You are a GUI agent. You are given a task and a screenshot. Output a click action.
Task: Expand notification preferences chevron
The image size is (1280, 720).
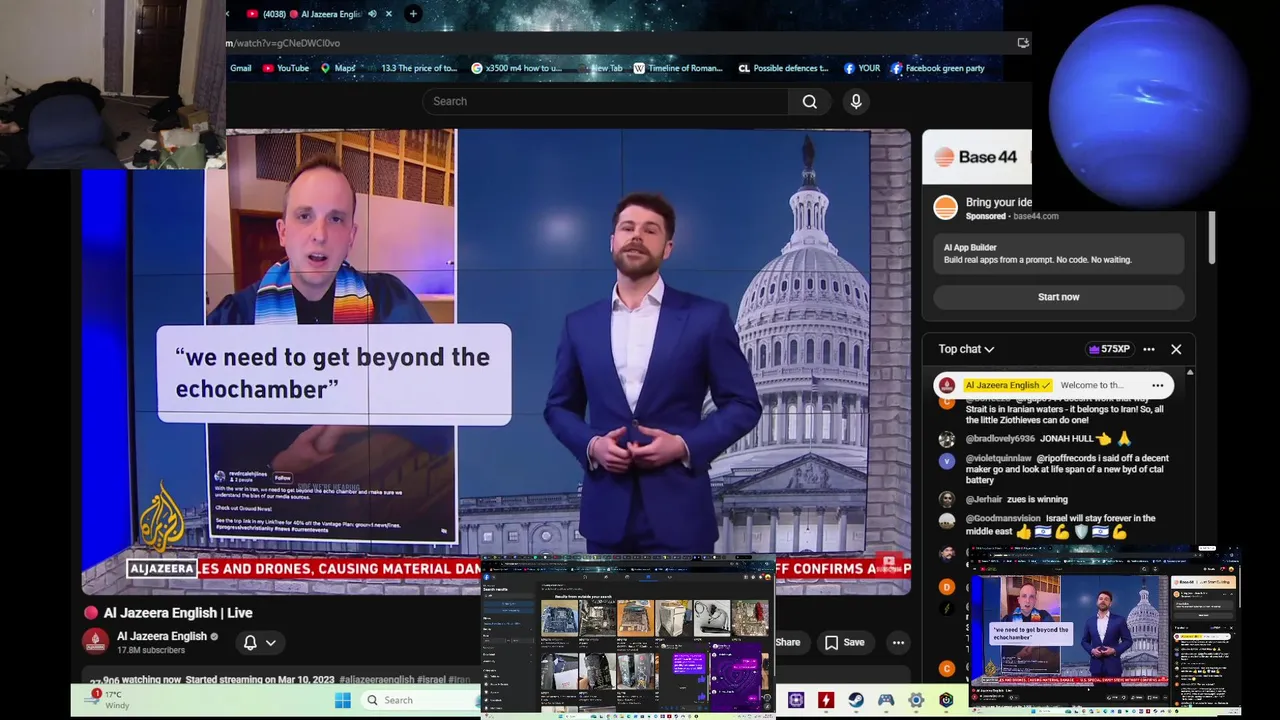coord(270,643)
